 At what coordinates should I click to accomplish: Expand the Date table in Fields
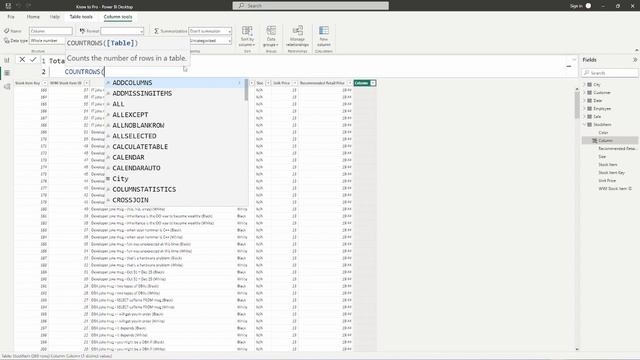point(584,100)
